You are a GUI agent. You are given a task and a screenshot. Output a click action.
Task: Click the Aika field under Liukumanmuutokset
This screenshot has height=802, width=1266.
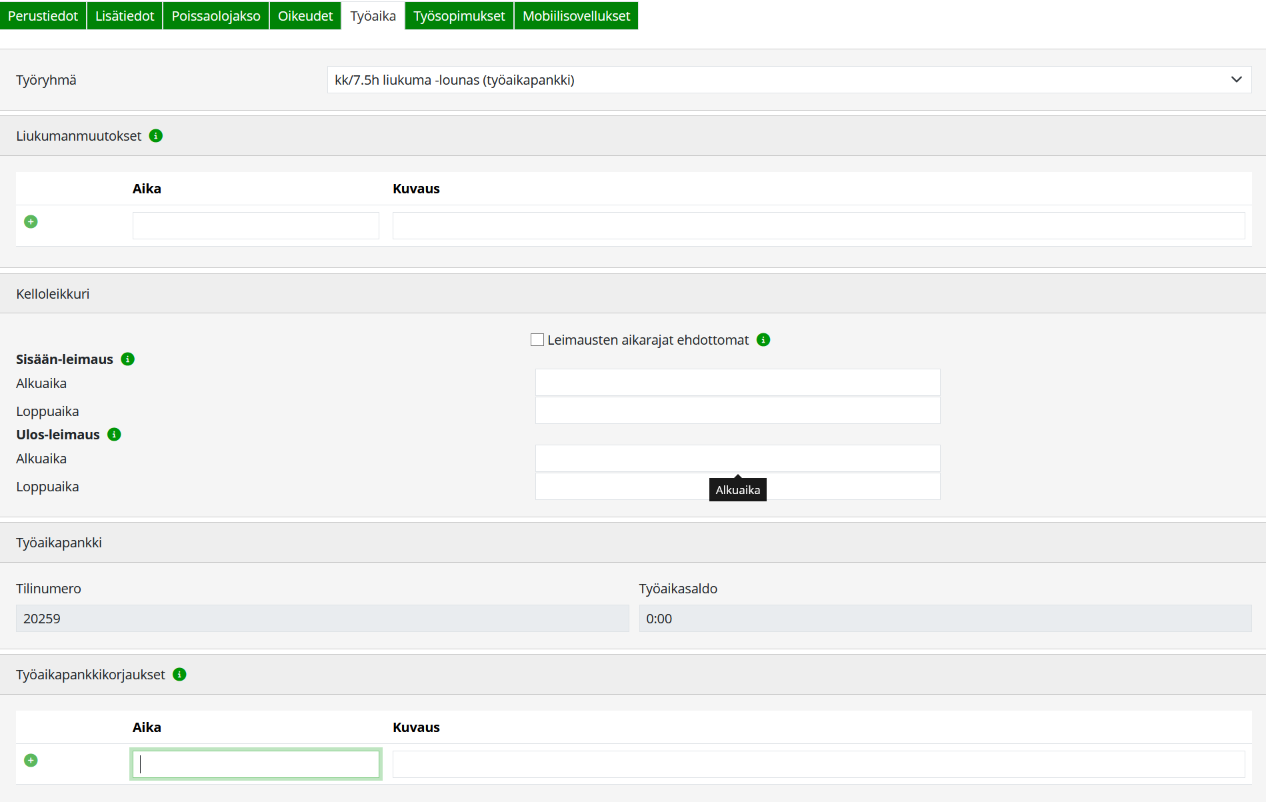tap(256, 225)
